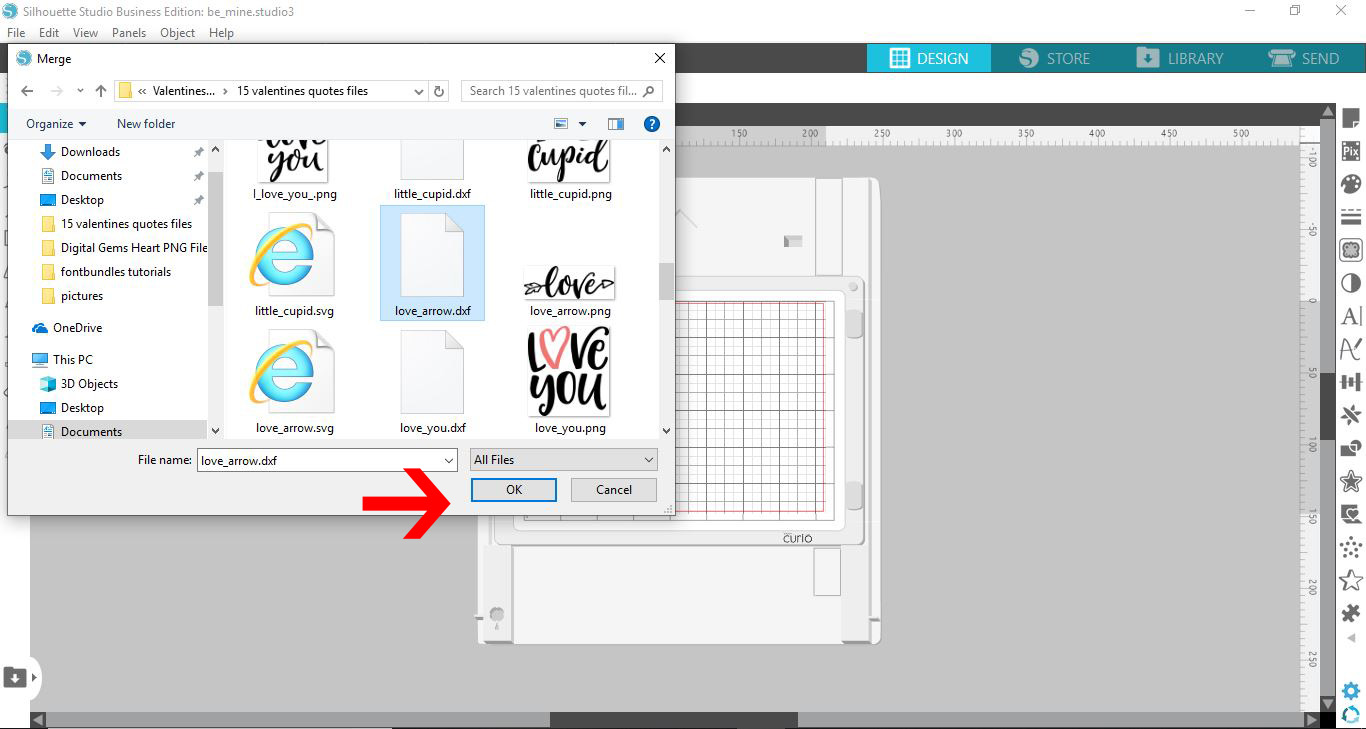This screenshot has height=729, width=1366.
Task: Expand the Silhouette left drawer arrow
Action: 34,677
